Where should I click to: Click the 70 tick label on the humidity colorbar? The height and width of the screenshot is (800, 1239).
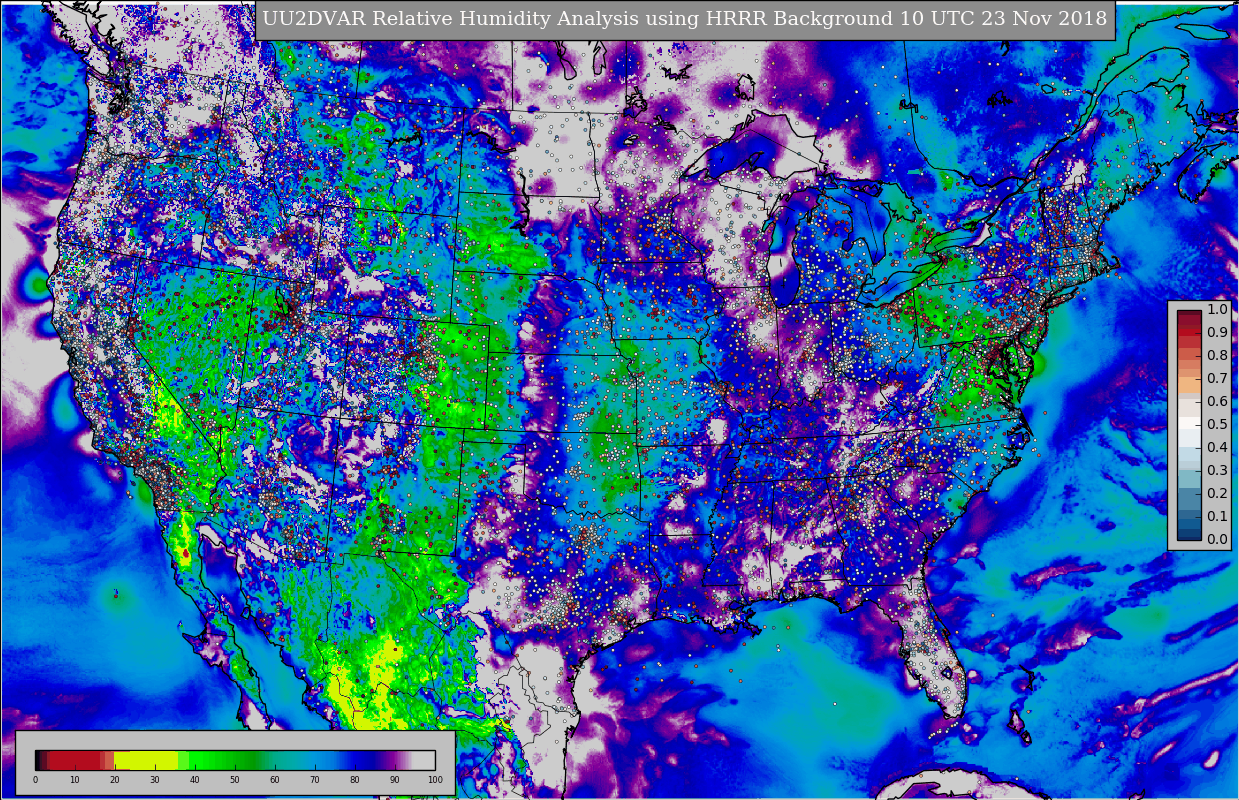tap(315, 779)
